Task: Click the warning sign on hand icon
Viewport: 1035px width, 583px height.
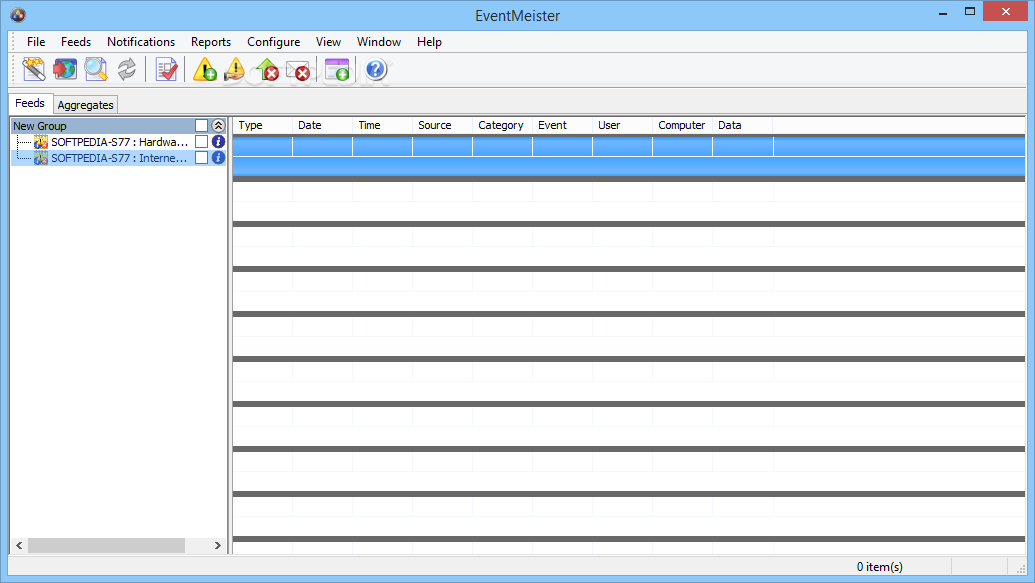Action: pos(235,69)
